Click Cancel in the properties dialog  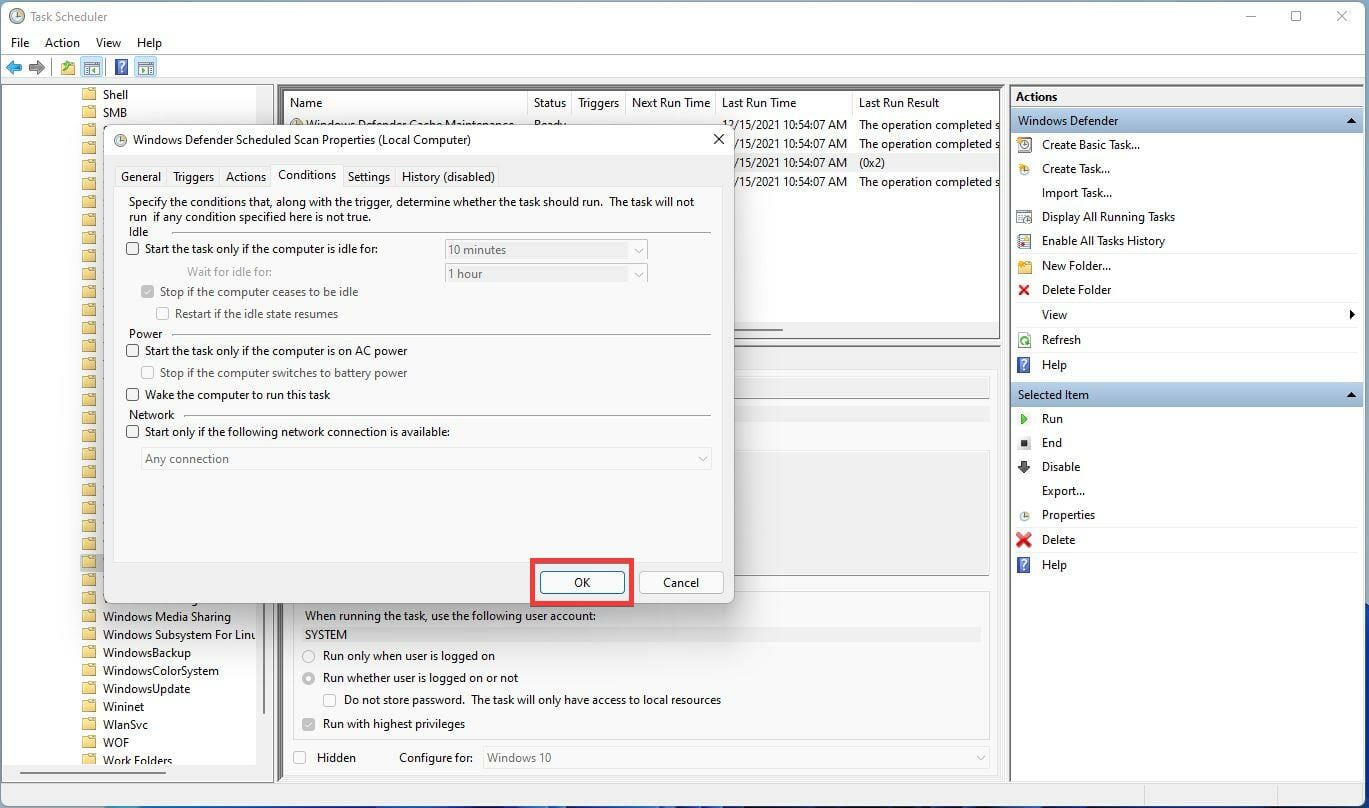click(x=681, y=583)
